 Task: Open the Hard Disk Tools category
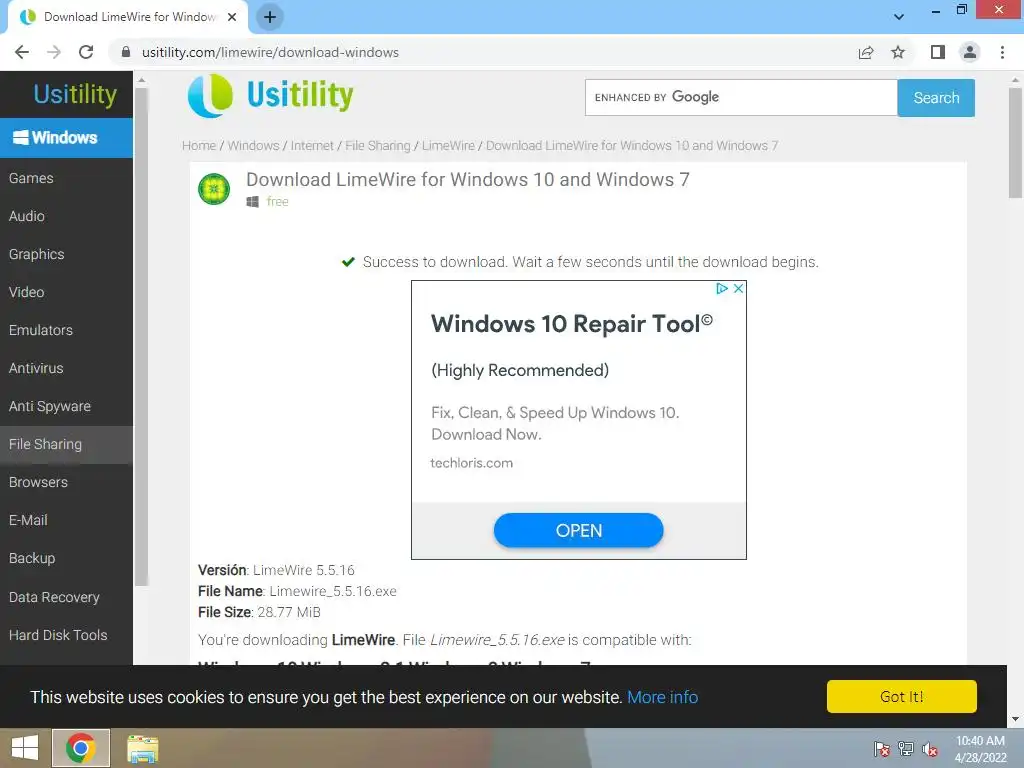pyautogui.click(x=66, y=635)
